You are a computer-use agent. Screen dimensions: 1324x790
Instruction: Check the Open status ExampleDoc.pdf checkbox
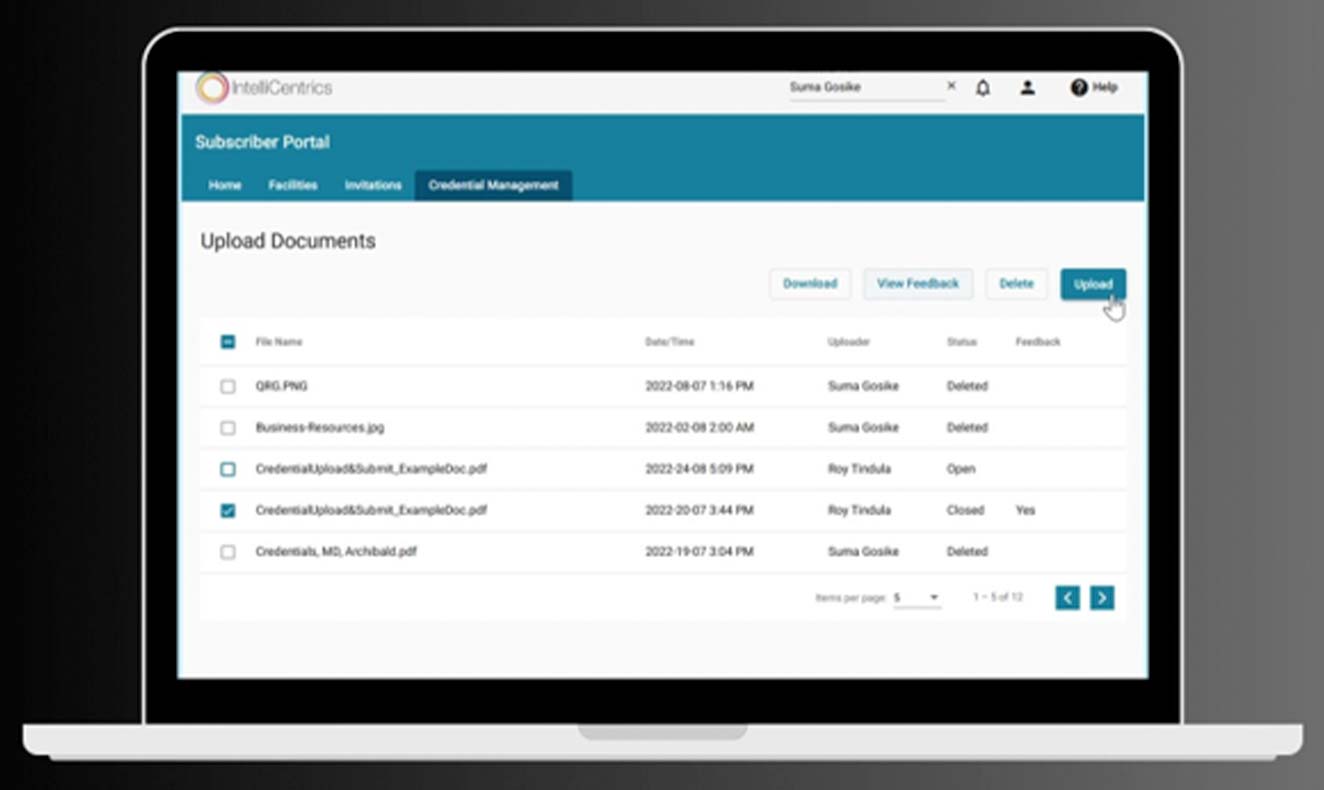pyautogui.click(x=228, y=469)
